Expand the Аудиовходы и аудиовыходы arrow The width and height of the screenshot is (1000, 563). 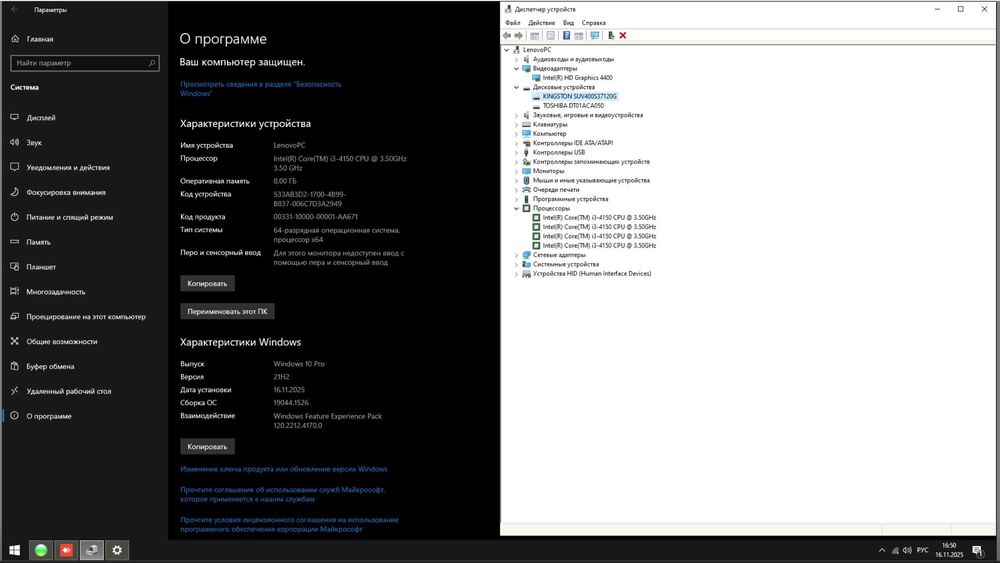pos(517,59)
